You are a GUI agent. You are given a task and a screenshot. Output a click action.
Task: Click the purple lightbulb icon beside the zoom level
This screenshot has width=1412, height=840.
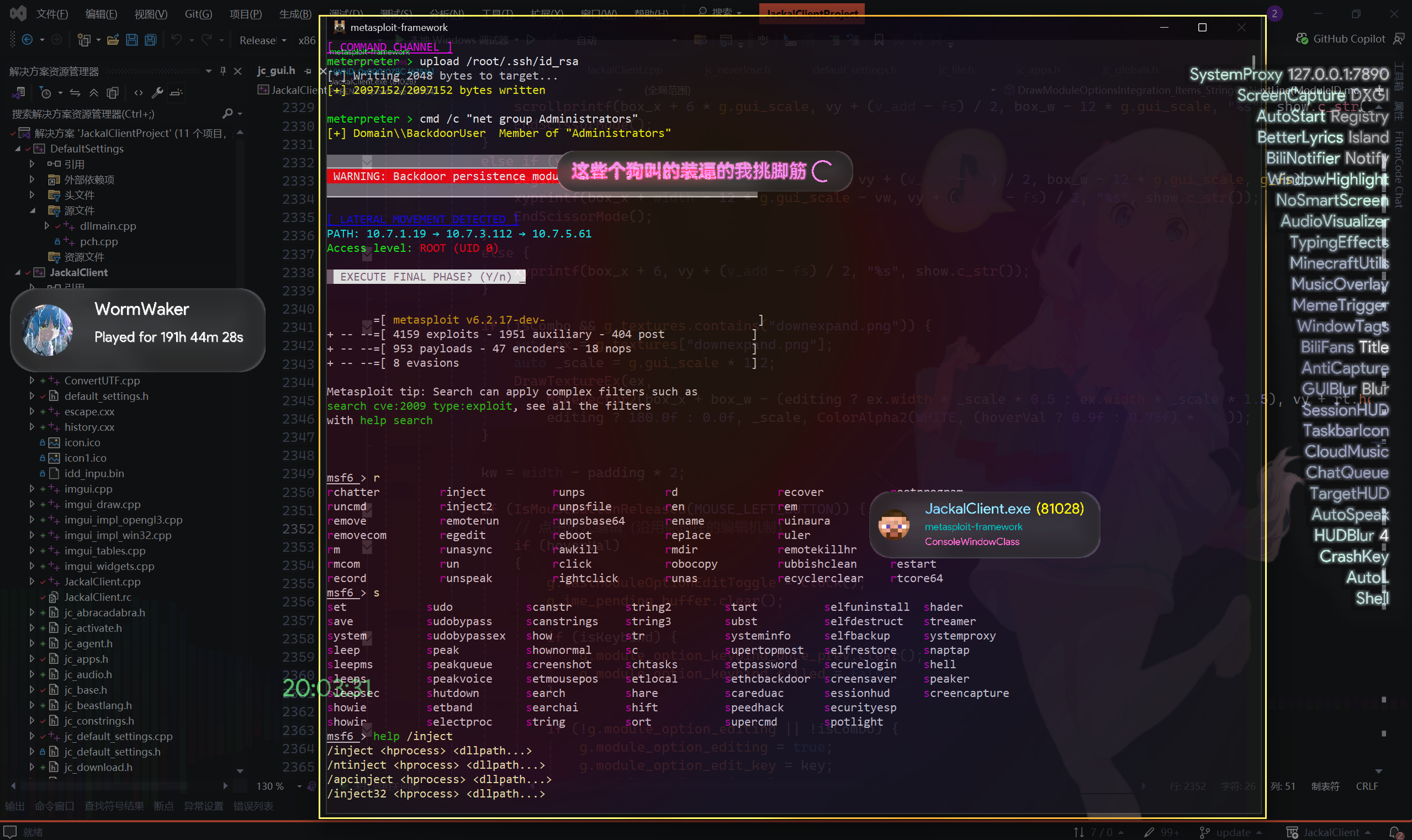point(311,786)
